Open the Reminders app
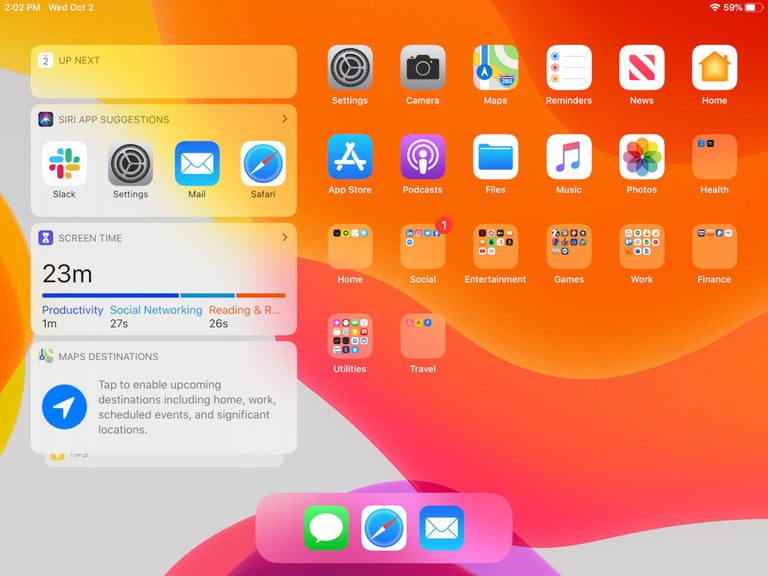Image resolution: width=768 pixels, height=576 pixels. (569, 68)
